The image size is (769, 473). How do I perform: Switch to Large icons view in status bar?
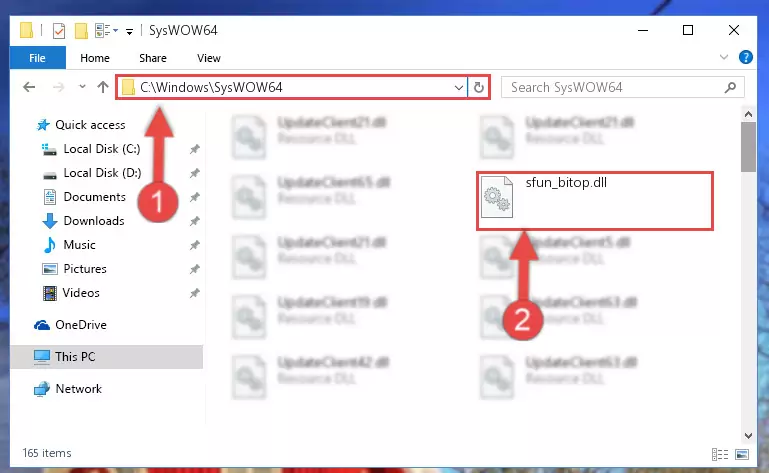742,454
